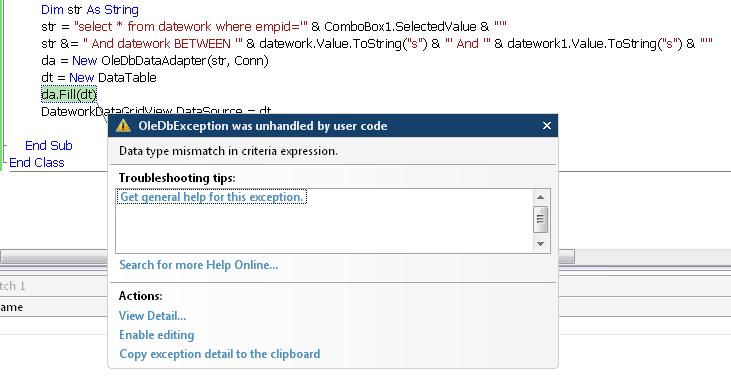This screenshot has height=384, width=731.
Task: Click the dt = New DataTable line
Action: tap(99, 77)
